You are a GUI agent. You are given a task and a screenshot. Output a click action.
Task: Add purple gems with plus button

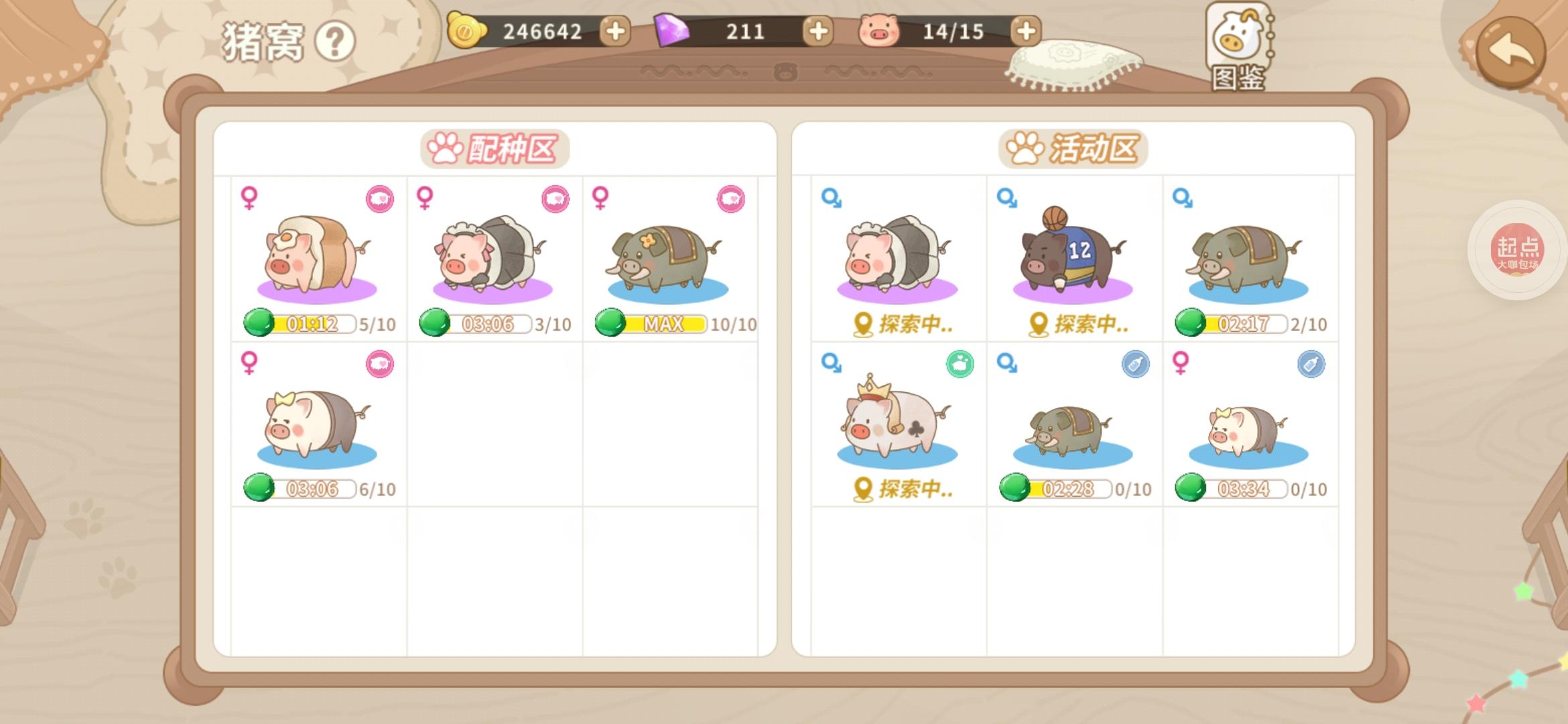pos(818,31)
